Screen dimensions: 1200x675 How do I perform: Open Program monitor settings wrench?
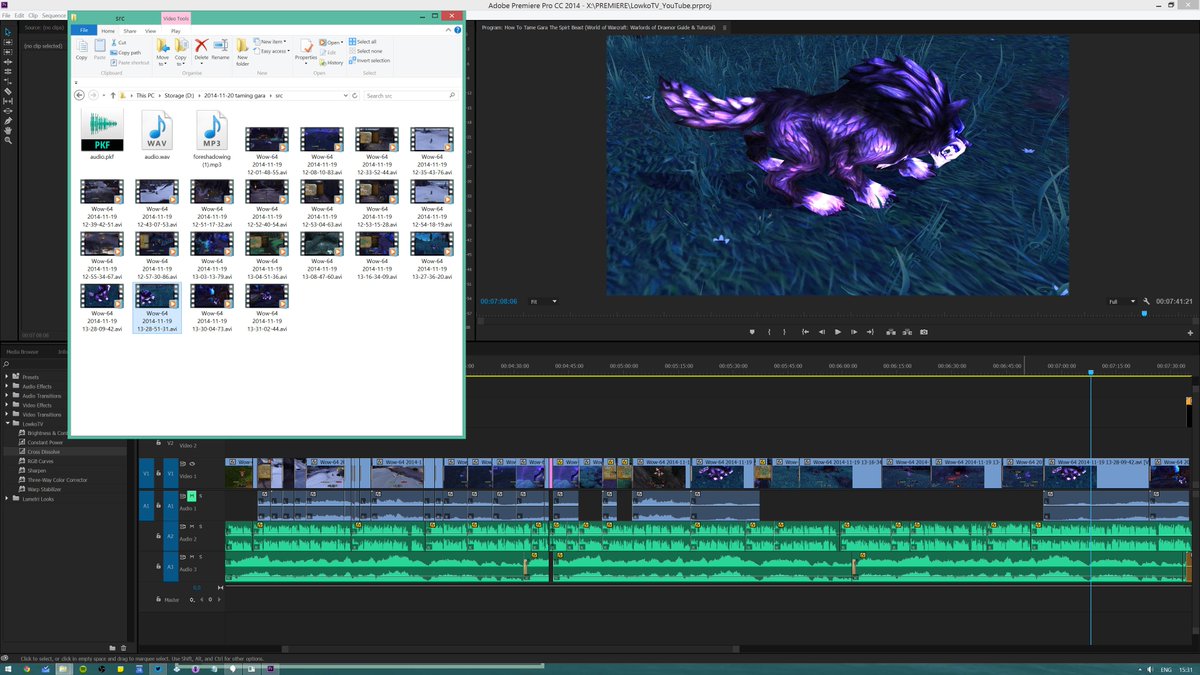click(1147, 301)
